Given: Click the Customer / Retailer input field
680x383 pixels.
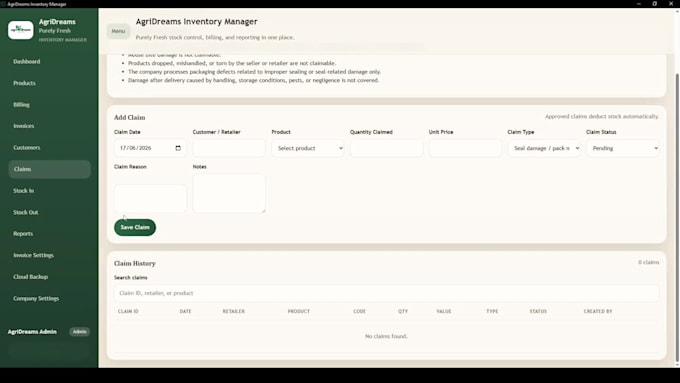Looking at the screenshot, I should pyautogui.click(x=229, y=148).
